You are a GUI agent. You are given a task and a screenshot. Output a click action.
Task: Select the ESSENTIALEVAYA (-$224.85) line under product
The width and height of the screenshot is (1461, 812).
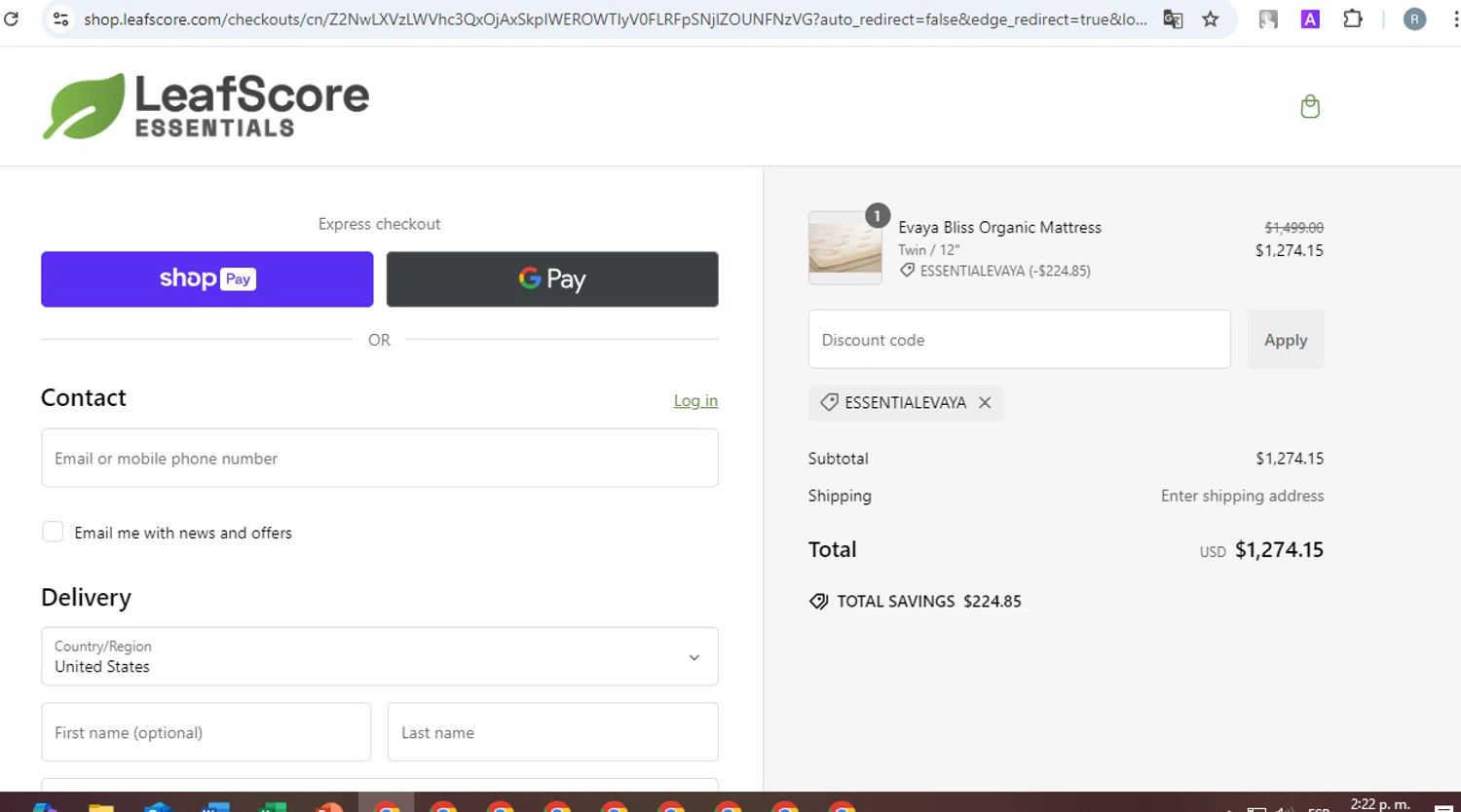click(994, 271)
